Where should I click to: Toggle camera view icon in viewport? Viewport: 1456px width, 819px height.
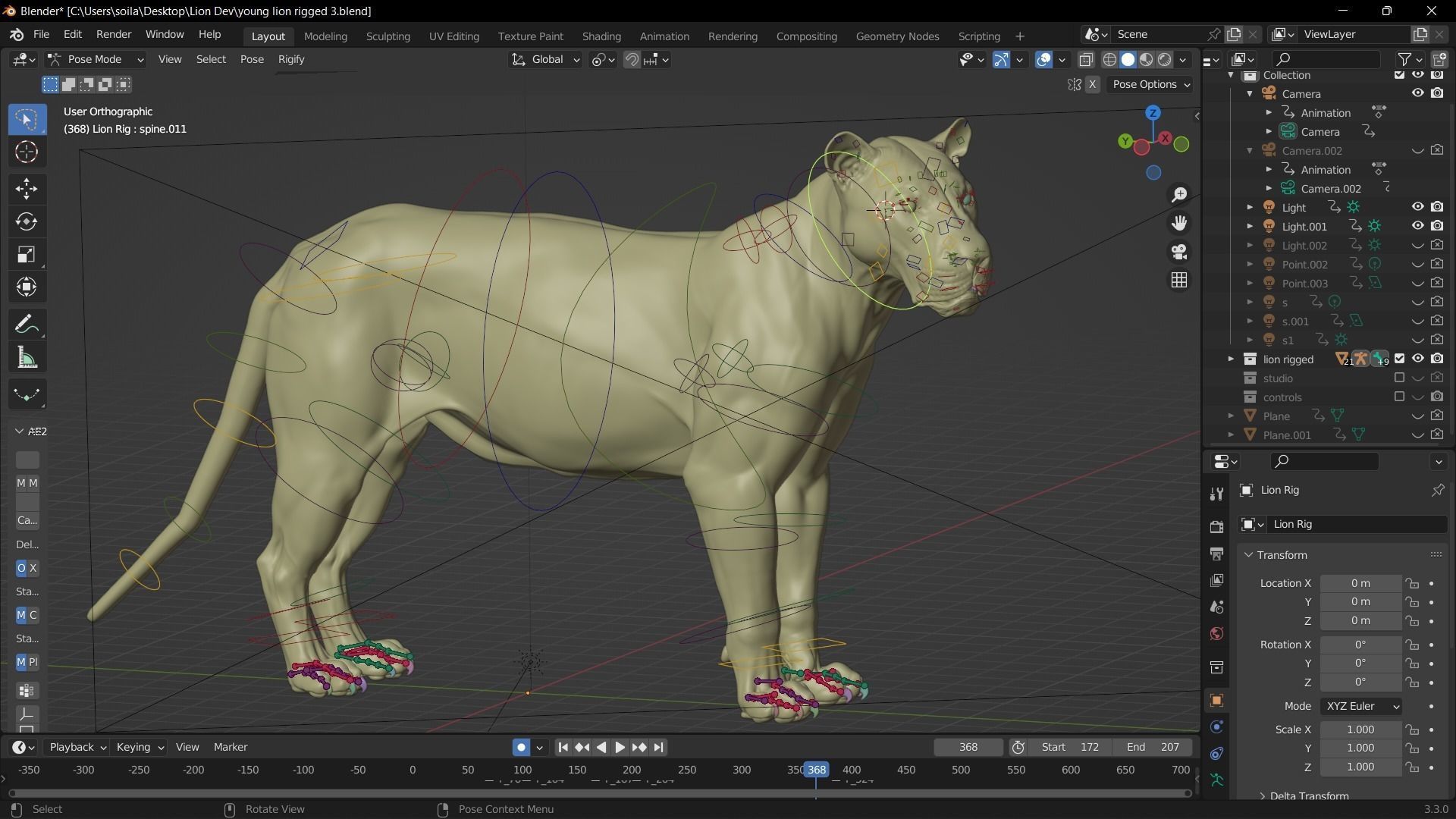tap(1179, 252)
